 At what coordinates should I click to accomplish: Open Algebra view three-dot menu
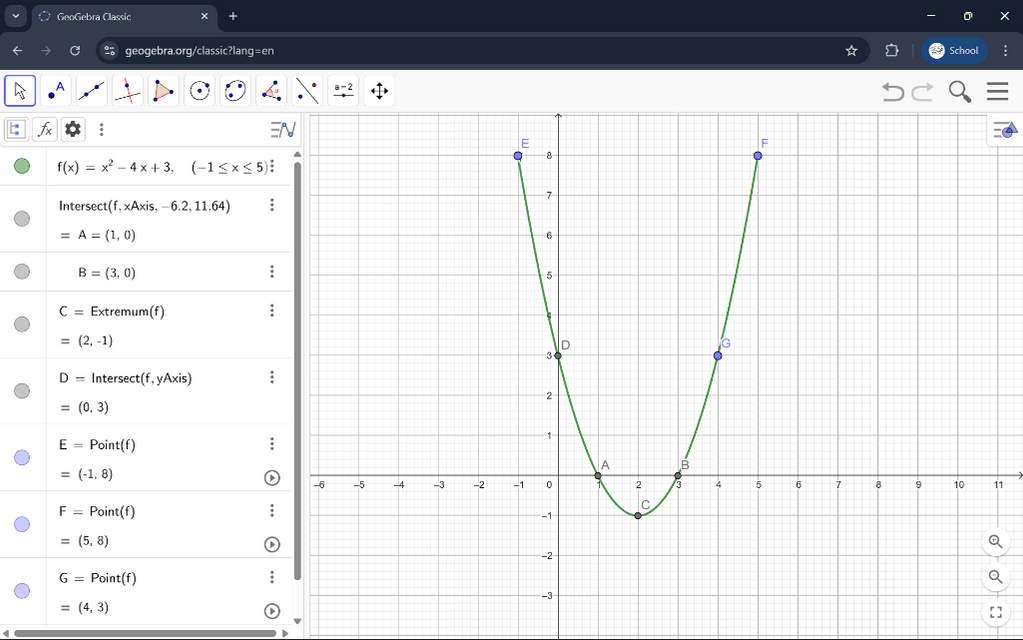[101, 129]
